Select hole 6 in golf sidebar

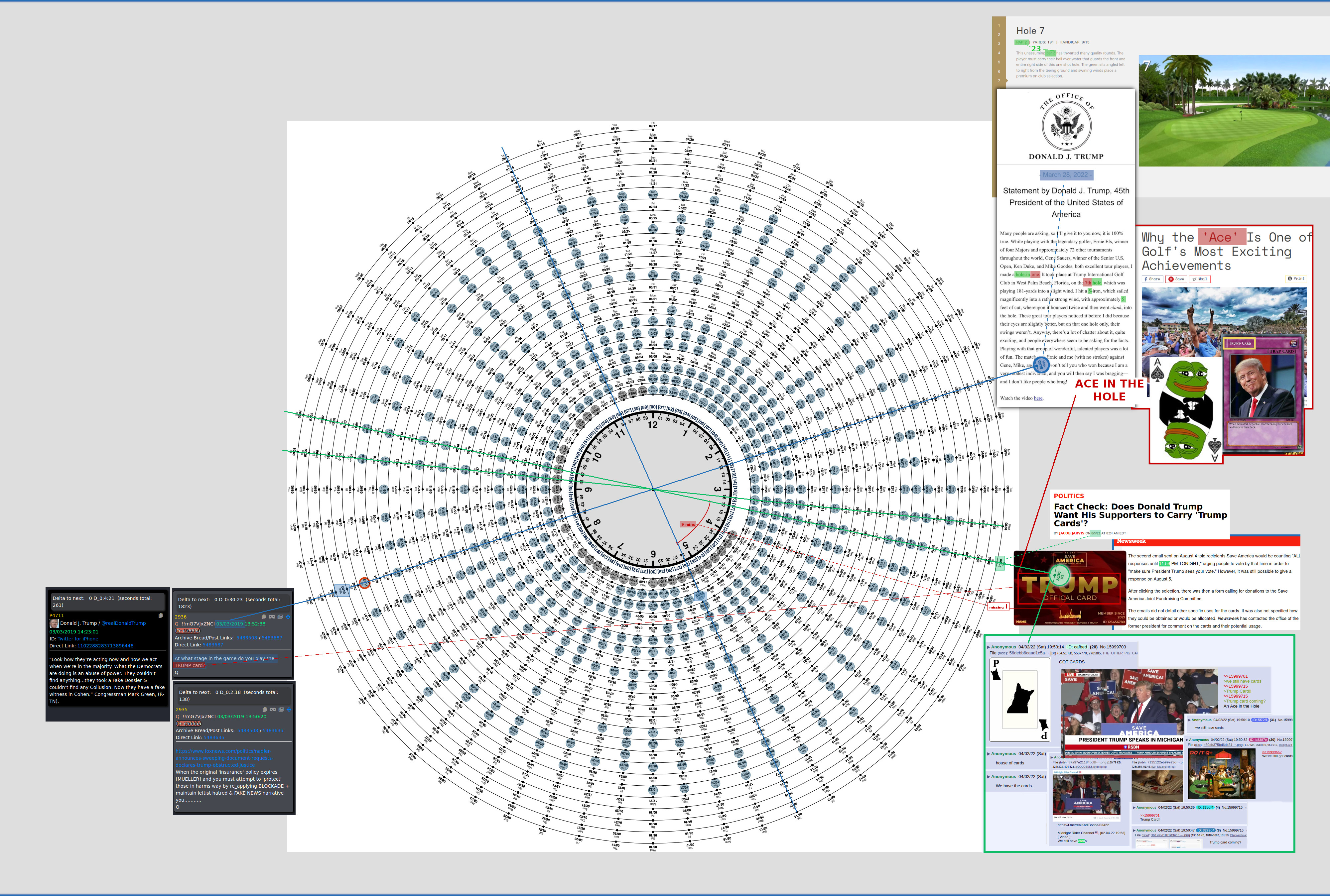pyautogui.click(x=999, y=71)
